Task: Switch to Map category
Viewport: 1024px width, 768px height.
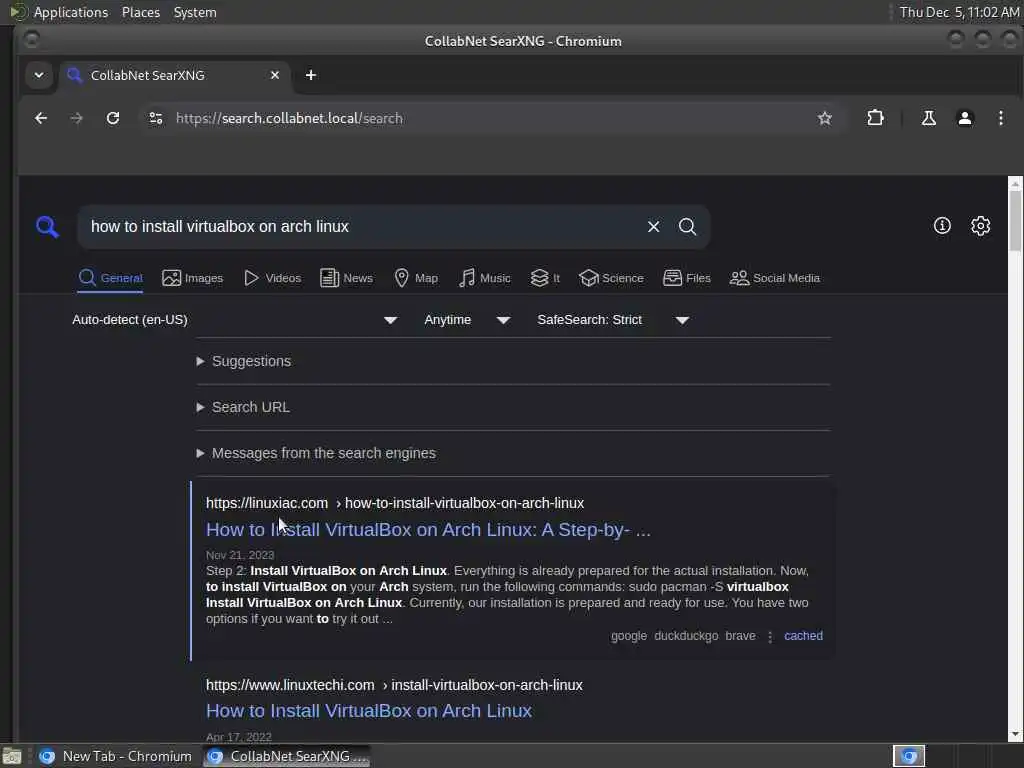Action: (x=417, y=278)
